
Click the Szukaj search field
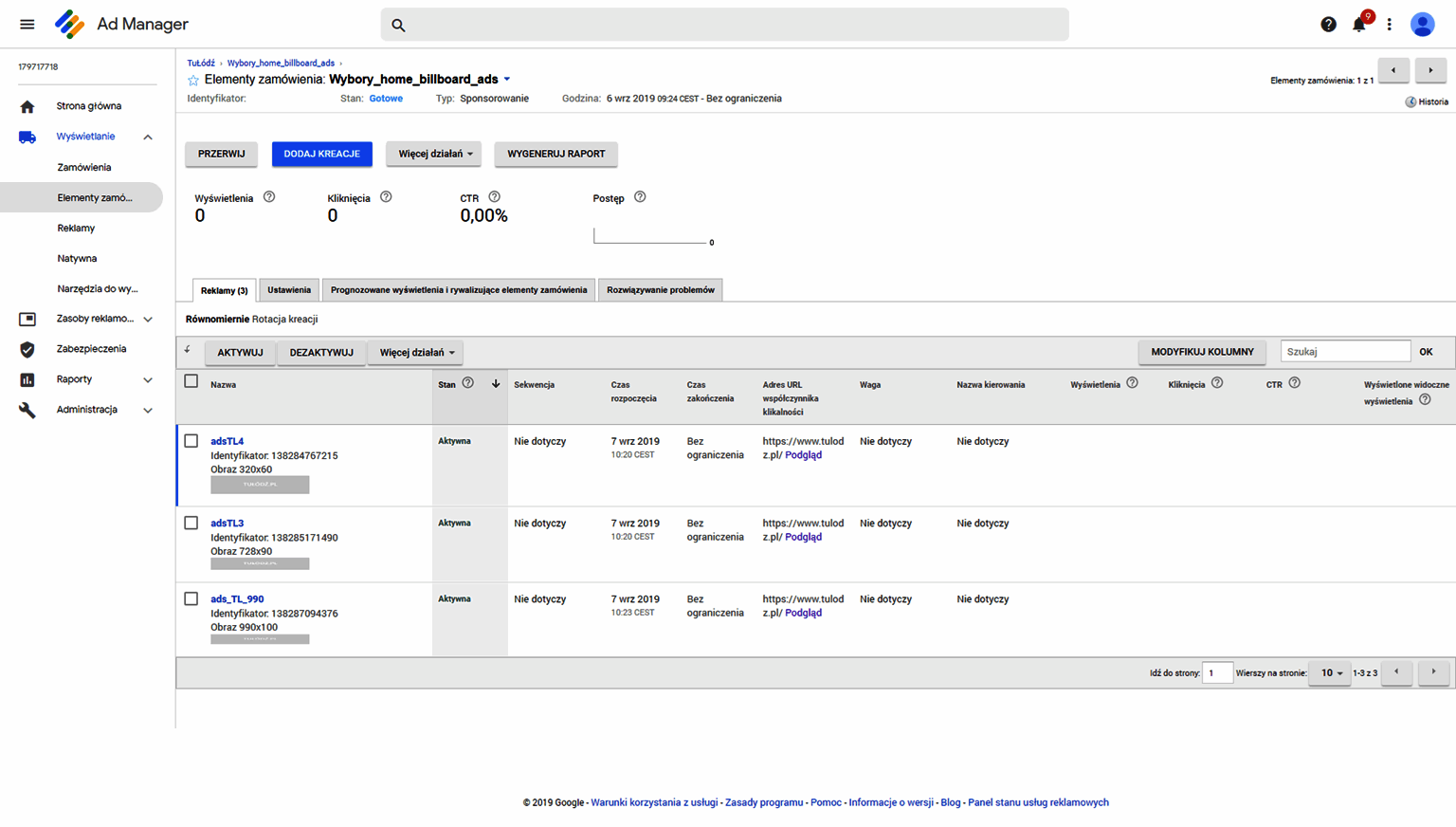click(1344, 352)
